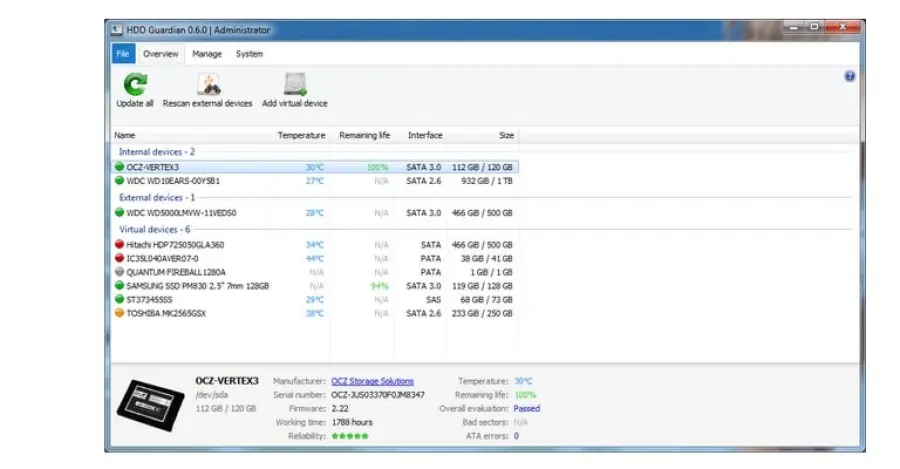The width and height of the screenshot is (900, 469).
Task: Minimize the HDD Guardian window
Action: click(x=794, y=27)
